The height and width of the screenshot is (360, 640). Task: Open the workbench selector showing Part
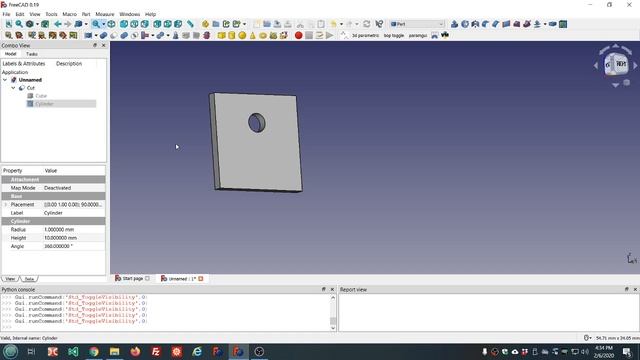[x=417, y=24]
